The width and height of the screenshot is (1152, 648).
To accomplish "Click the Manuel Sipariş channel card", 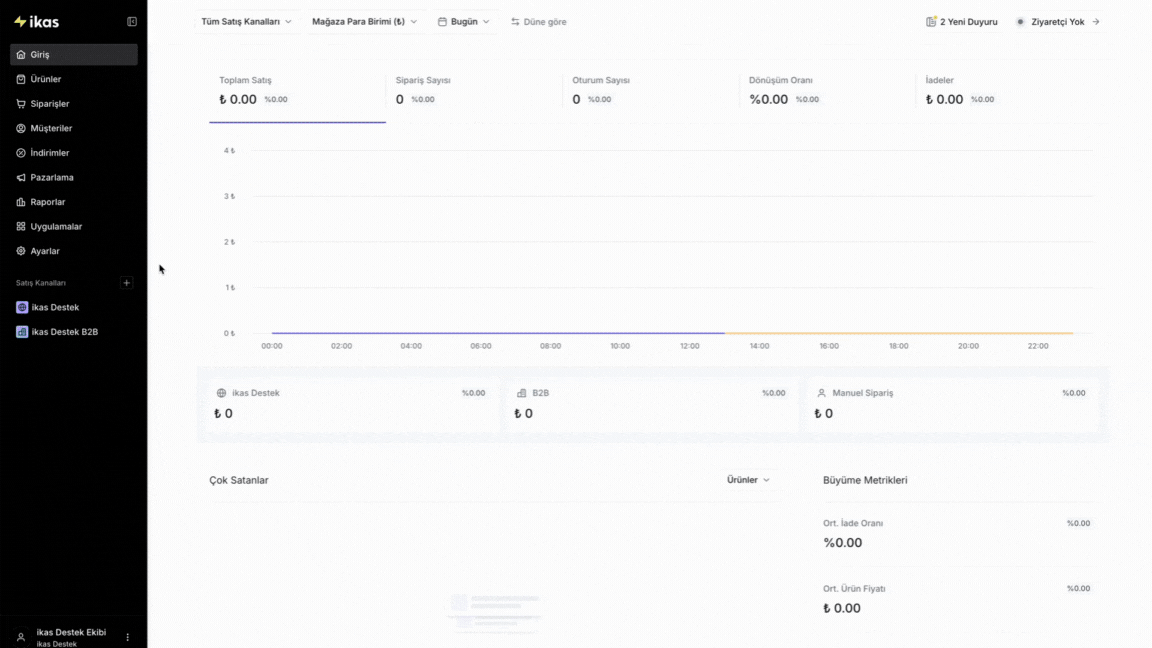I will point(951,404).
